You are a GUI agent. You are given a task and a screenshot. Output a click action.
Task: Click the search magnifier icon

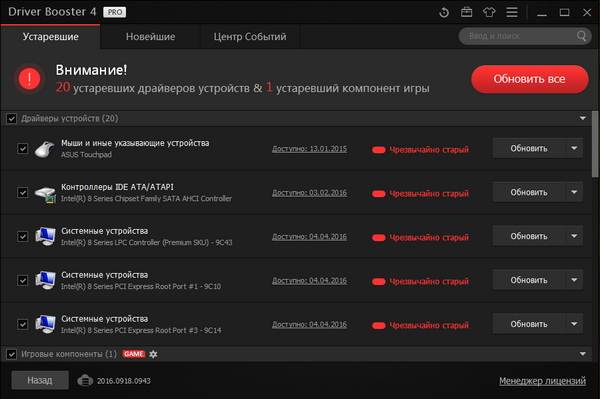(x=581, y=36)
